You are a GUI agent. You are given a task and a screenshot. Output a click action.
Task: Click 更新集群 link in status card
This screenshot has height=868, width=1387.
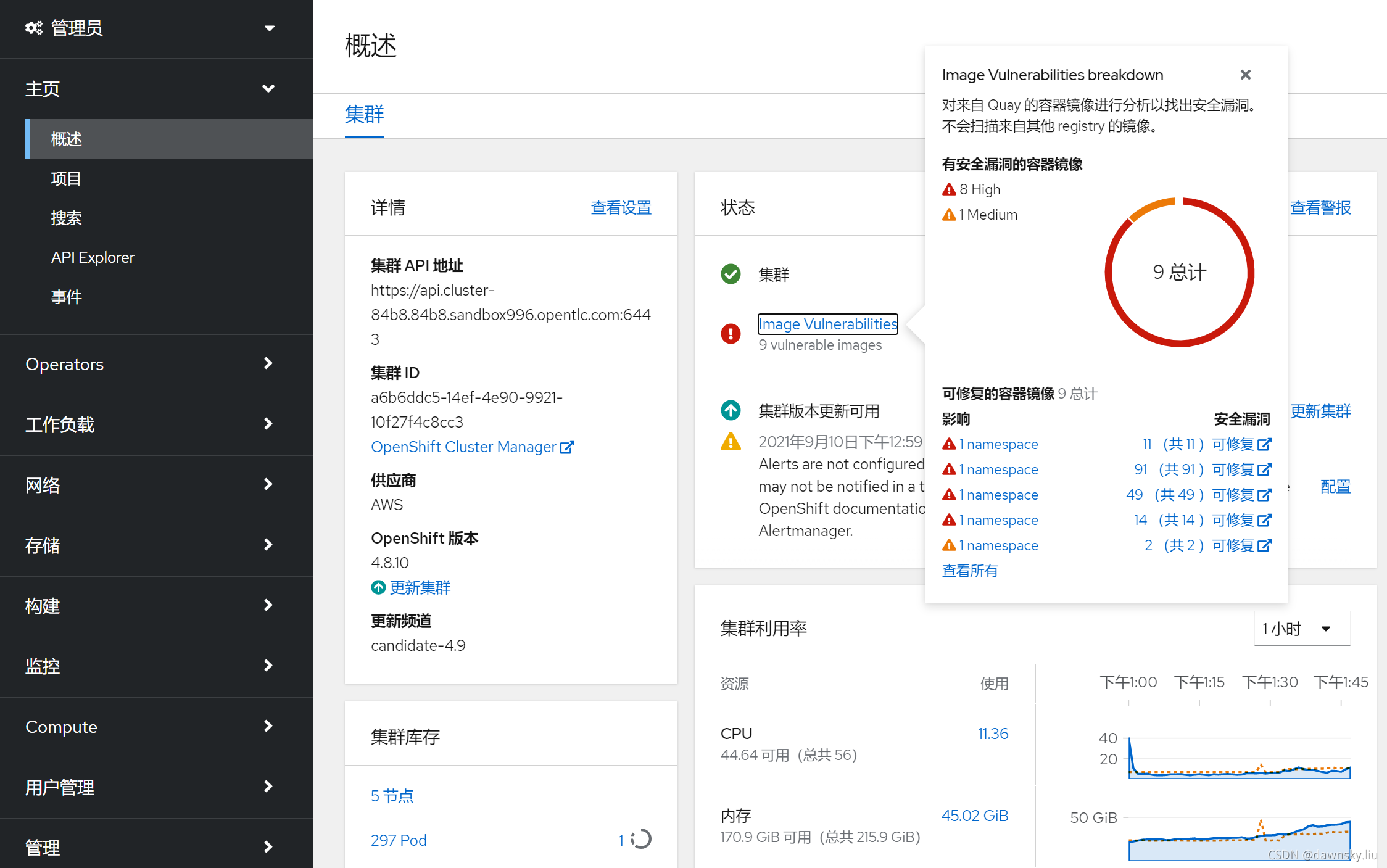[x=1320, y=411]
